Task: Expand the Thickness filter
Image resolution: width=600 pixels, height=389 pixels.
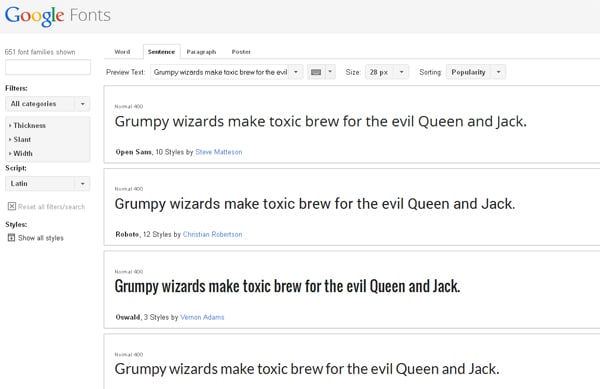Action: [x=27, y=125]
